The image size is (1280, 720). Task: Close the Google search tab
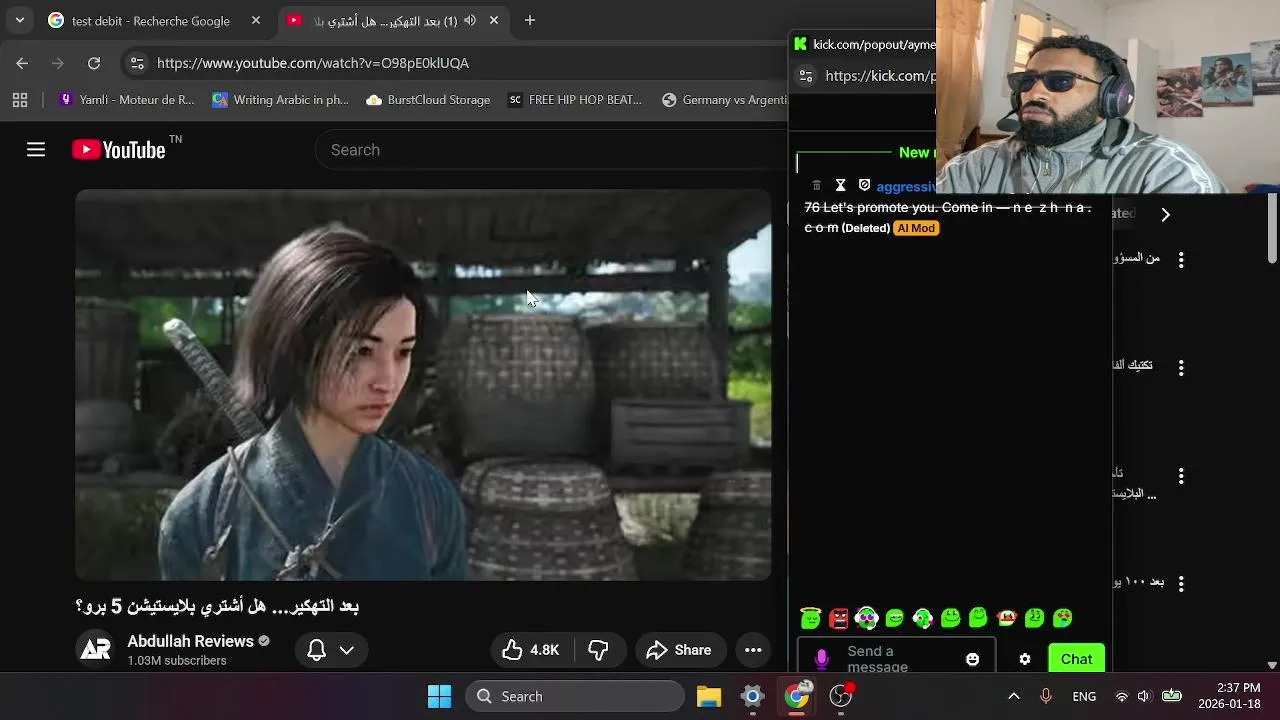pyautogui.click(x=256, y=20)
